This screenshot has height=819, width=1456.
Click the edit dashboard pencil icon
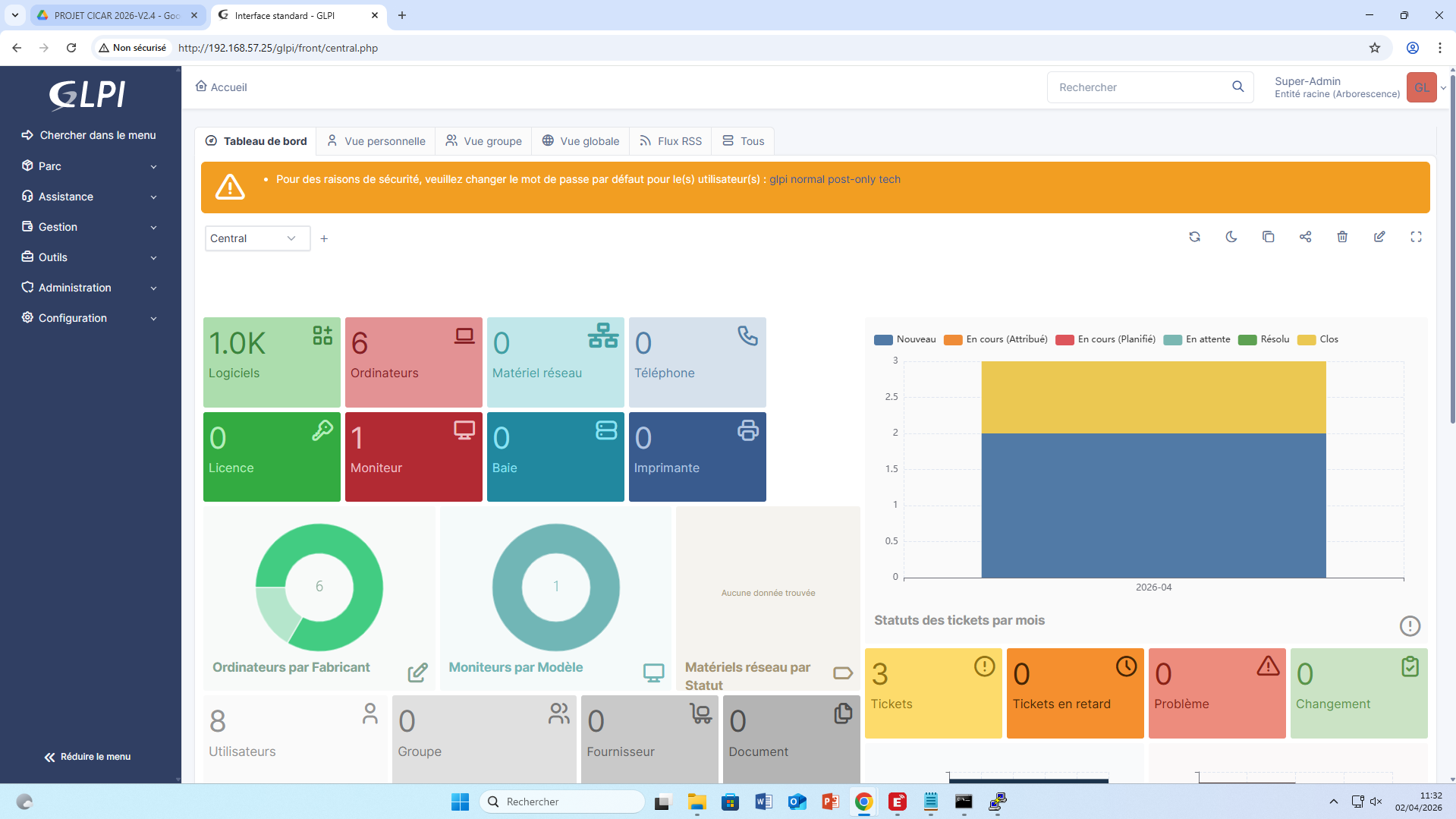point(1379,237)
